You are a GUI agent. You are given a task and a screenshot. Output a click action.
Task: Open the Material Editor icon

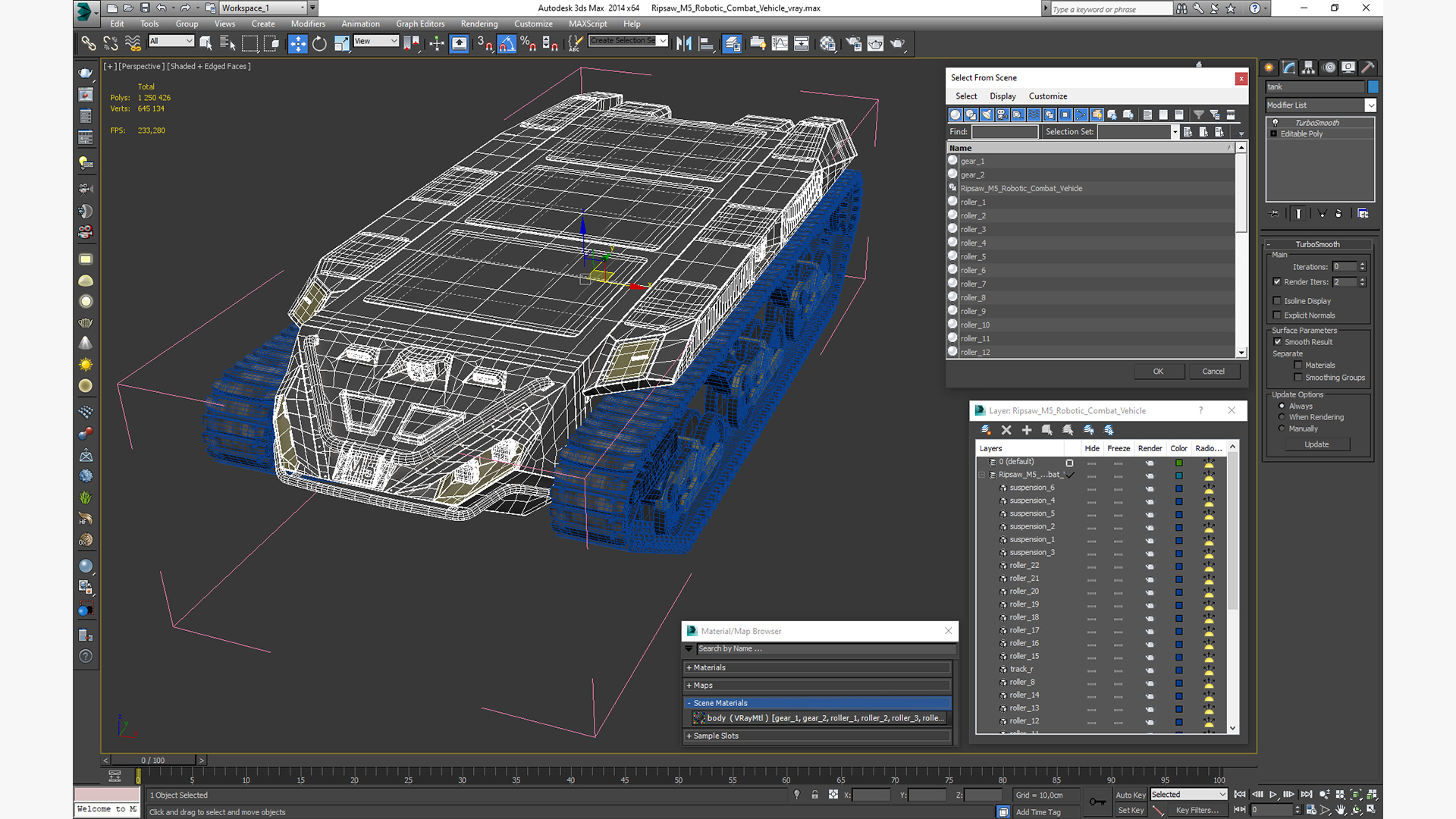click(827, 44)
